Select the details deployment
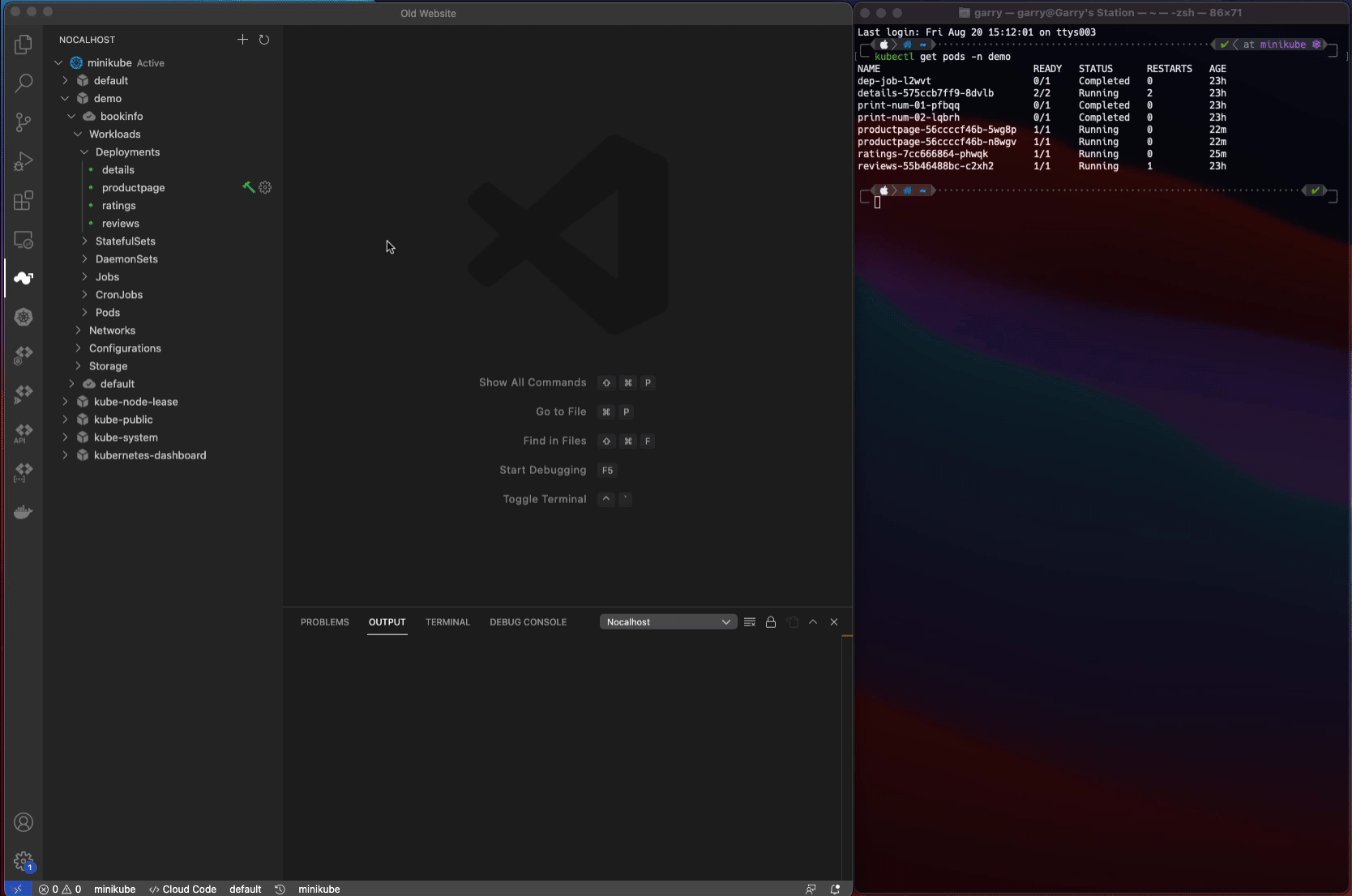 118,169
